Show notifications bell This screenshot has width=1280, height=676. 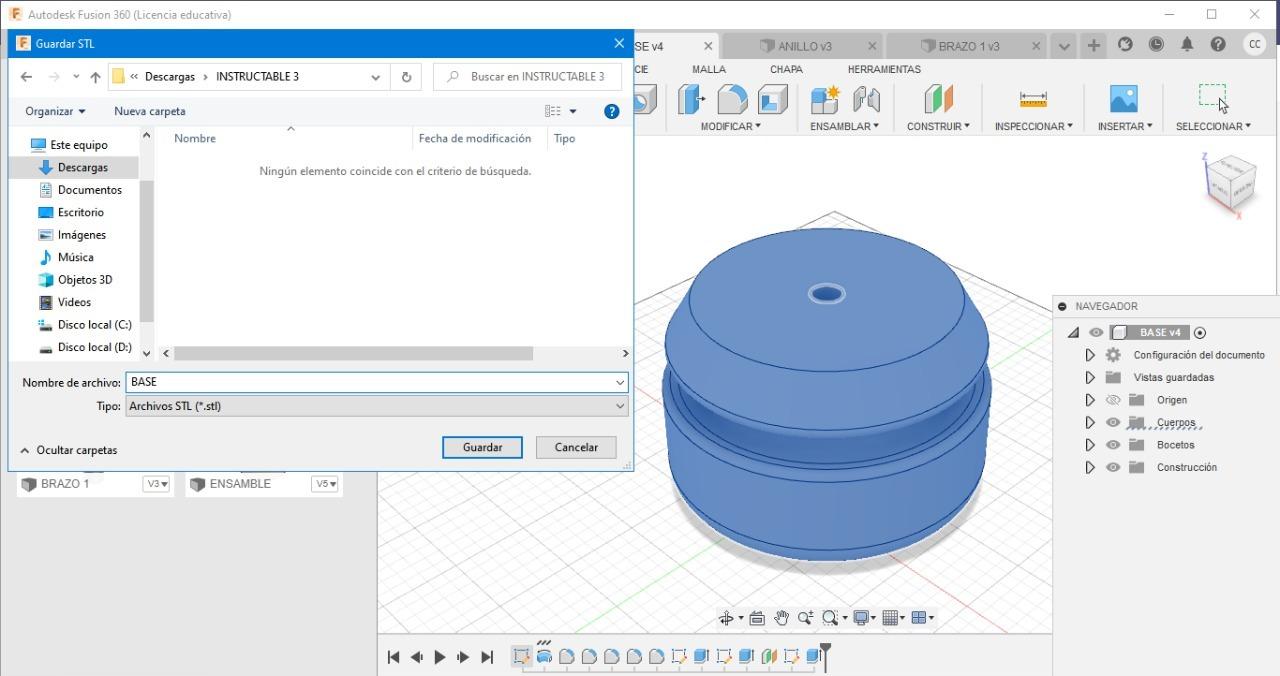pyautogui.click(x=1187, y=45)
